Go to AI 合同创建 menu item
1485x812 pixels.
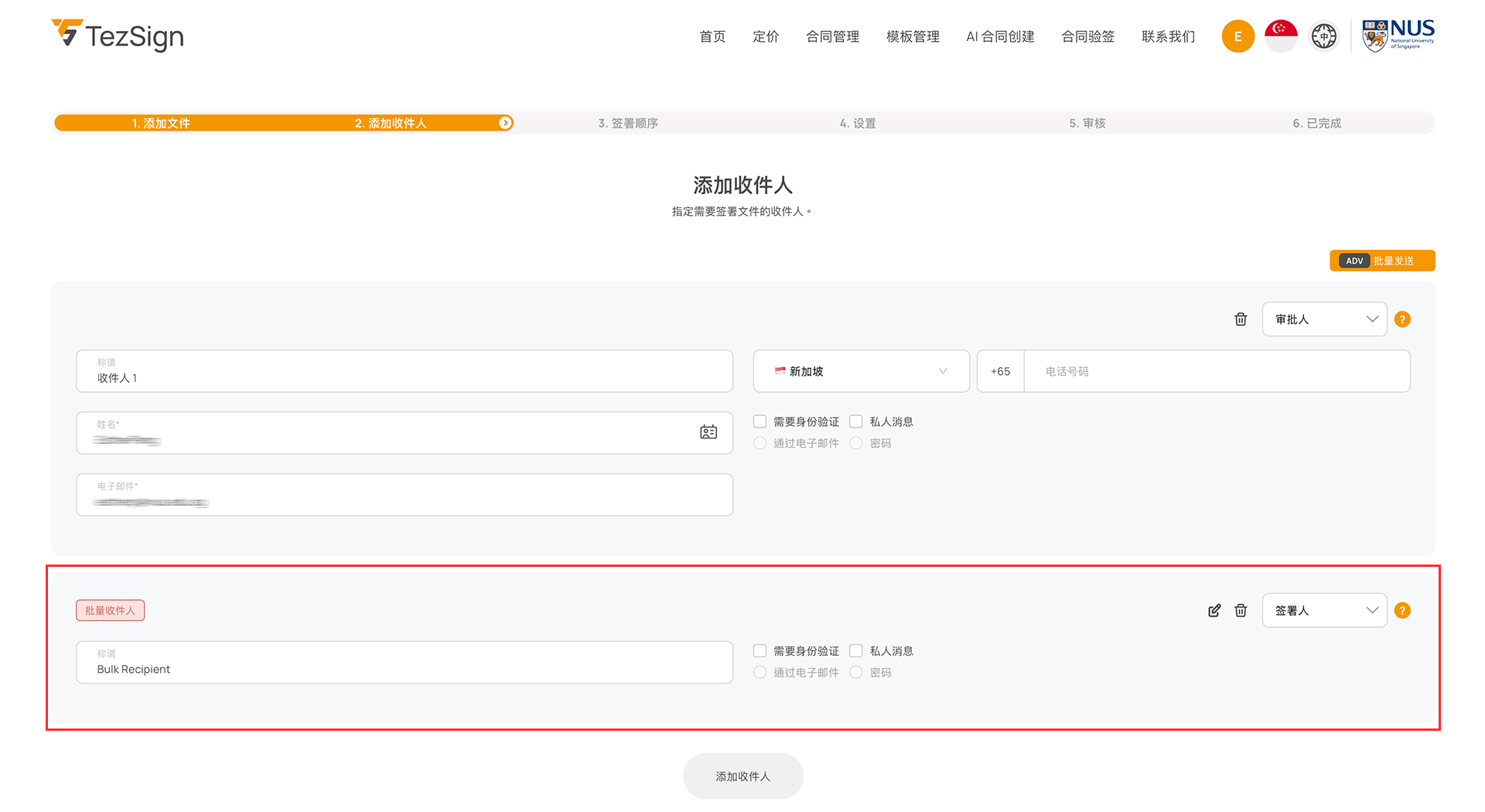tap(1000, 36)
